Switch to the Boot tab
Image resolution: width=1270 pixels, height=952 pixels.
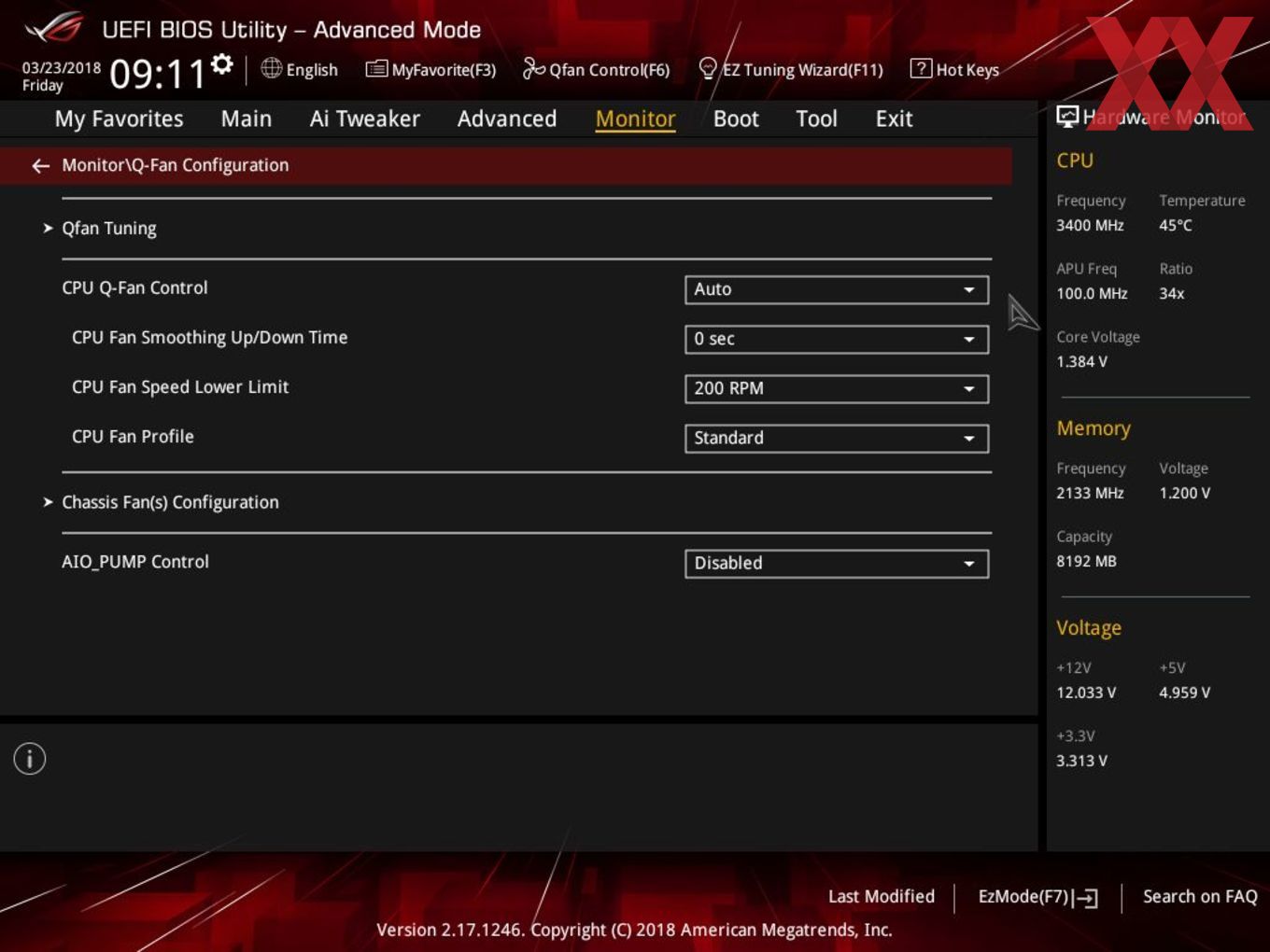tap(736, 119)
